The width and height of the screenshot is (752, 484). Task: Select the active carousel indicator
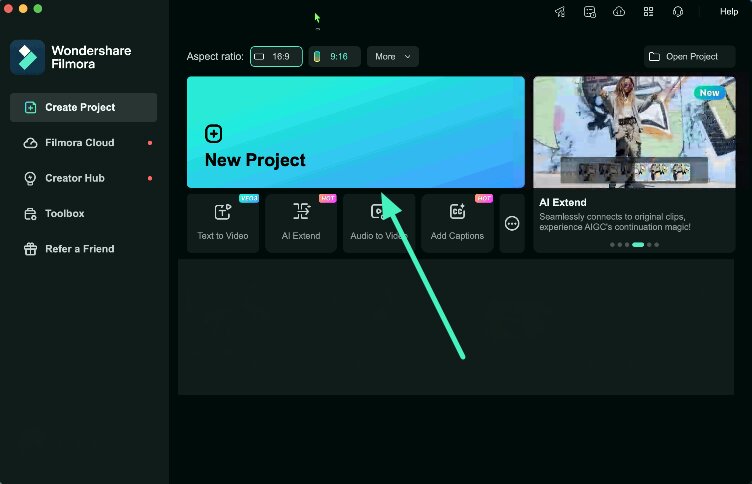[638, 245]
